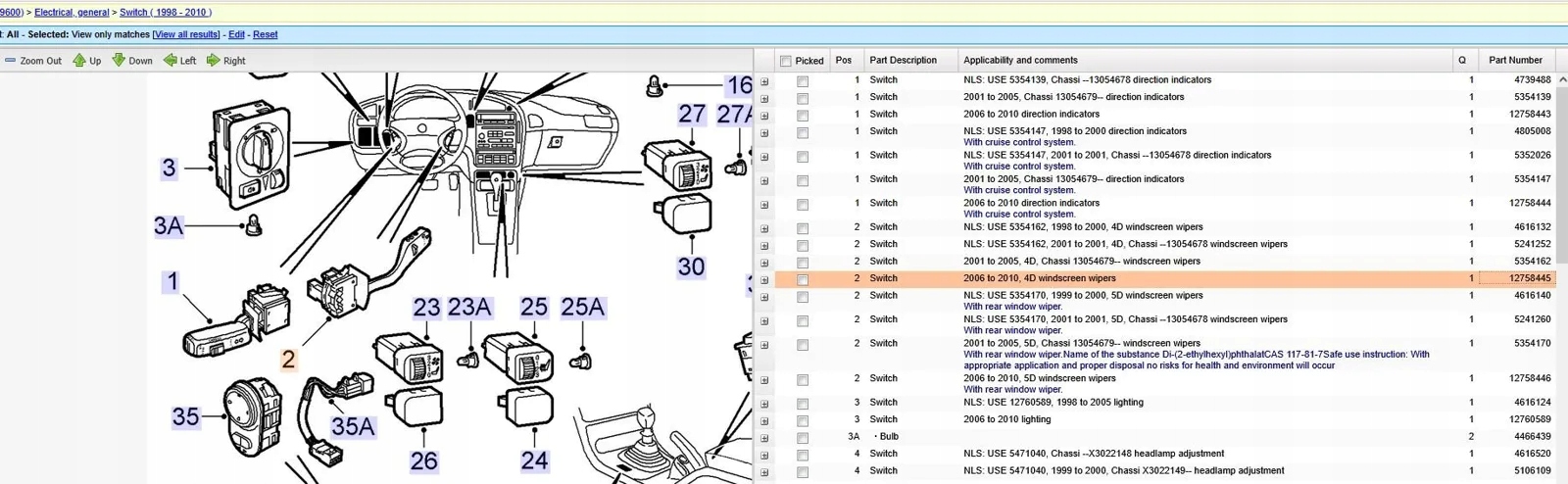This screenshot has width=1568, height=484.
Task: Click '2006 to 2010 lighting' comment text
Action: pos(1006,419)
